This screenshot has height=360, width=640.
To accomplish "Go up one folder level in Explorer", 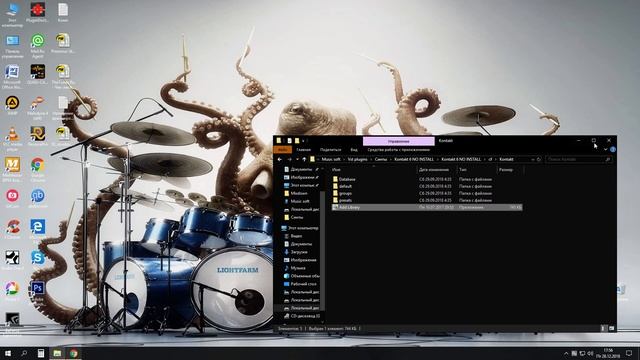I will (x=304, y=159).
